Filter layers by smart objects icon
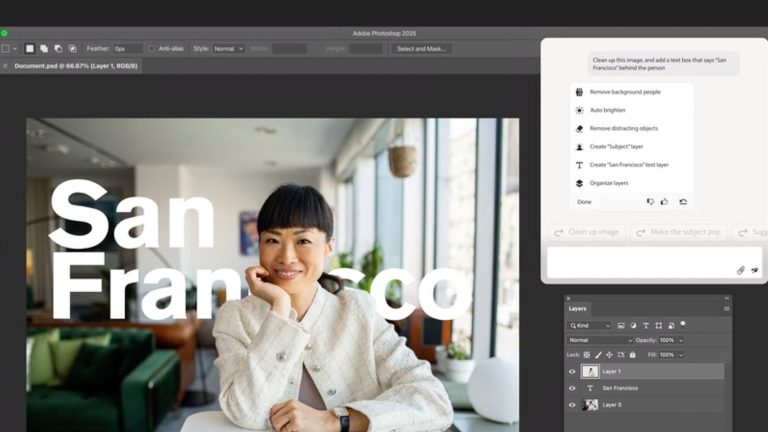 point(671,326)
